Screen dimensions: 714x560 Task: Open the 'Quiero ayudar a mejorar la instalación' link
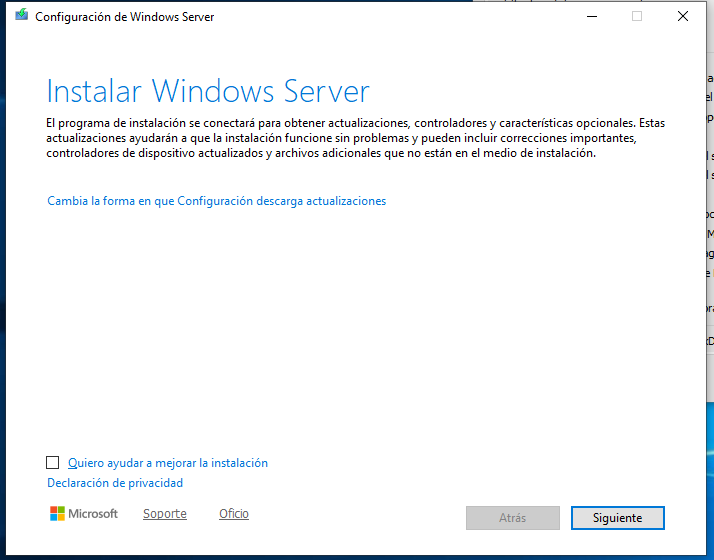167,463
